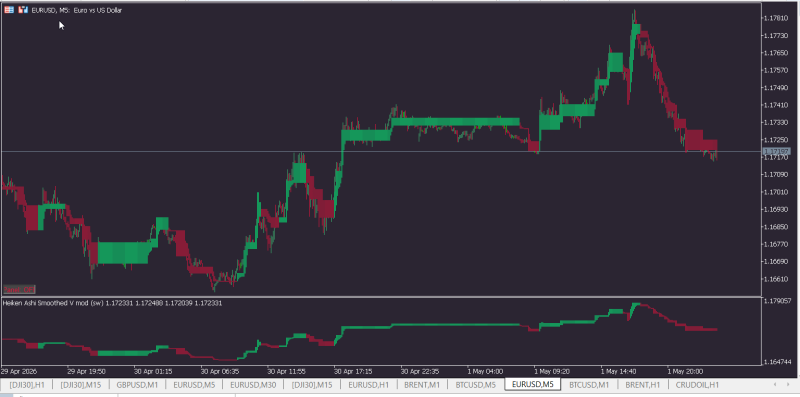Click the 1 May 04:00 time label
This screenshot has height=397, width=800.
pyautogui.click(x=486, y=371)
